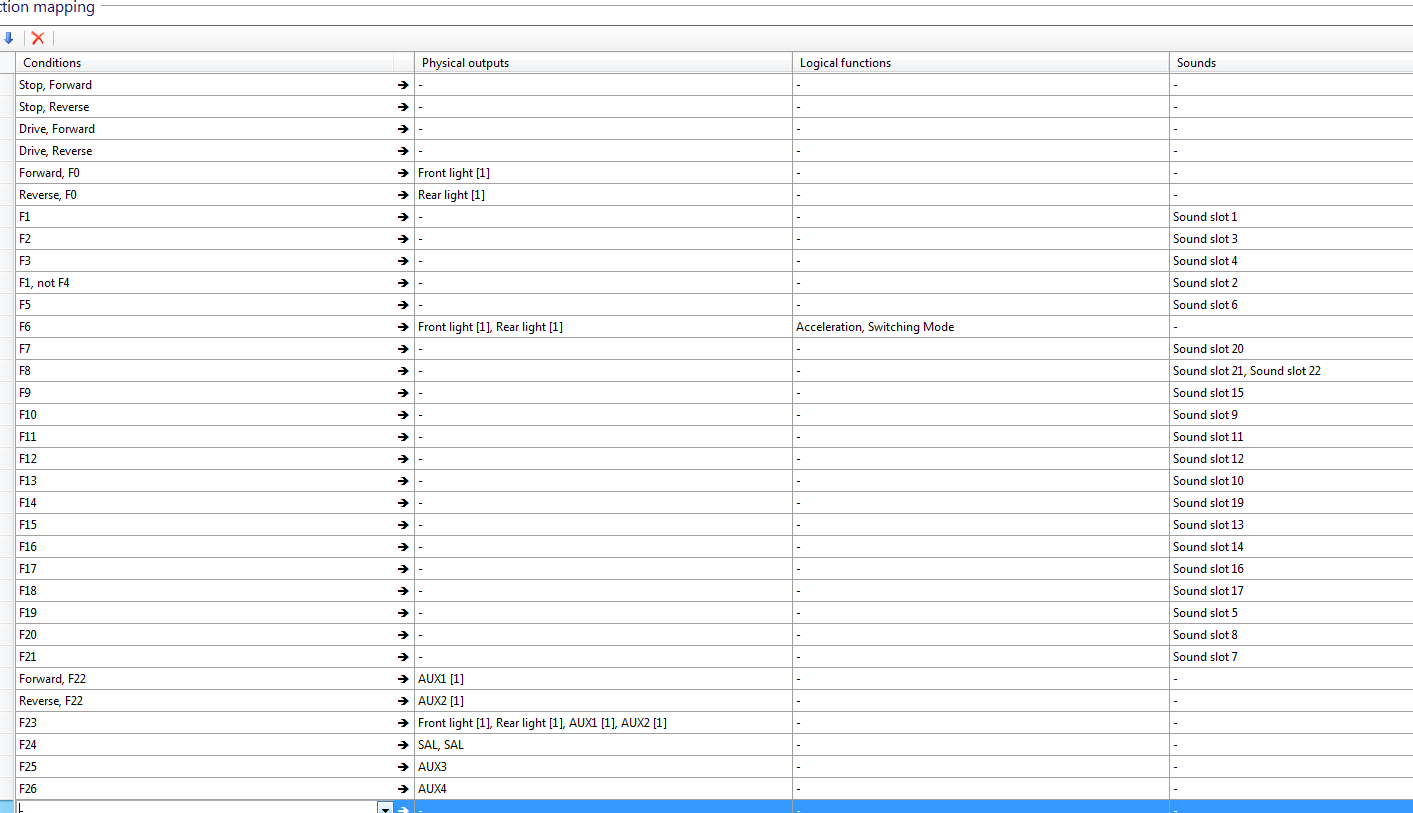The height and width of the screenshot is (813, 1413).
Task: Click the Sounds column header
Action: 1290,63
